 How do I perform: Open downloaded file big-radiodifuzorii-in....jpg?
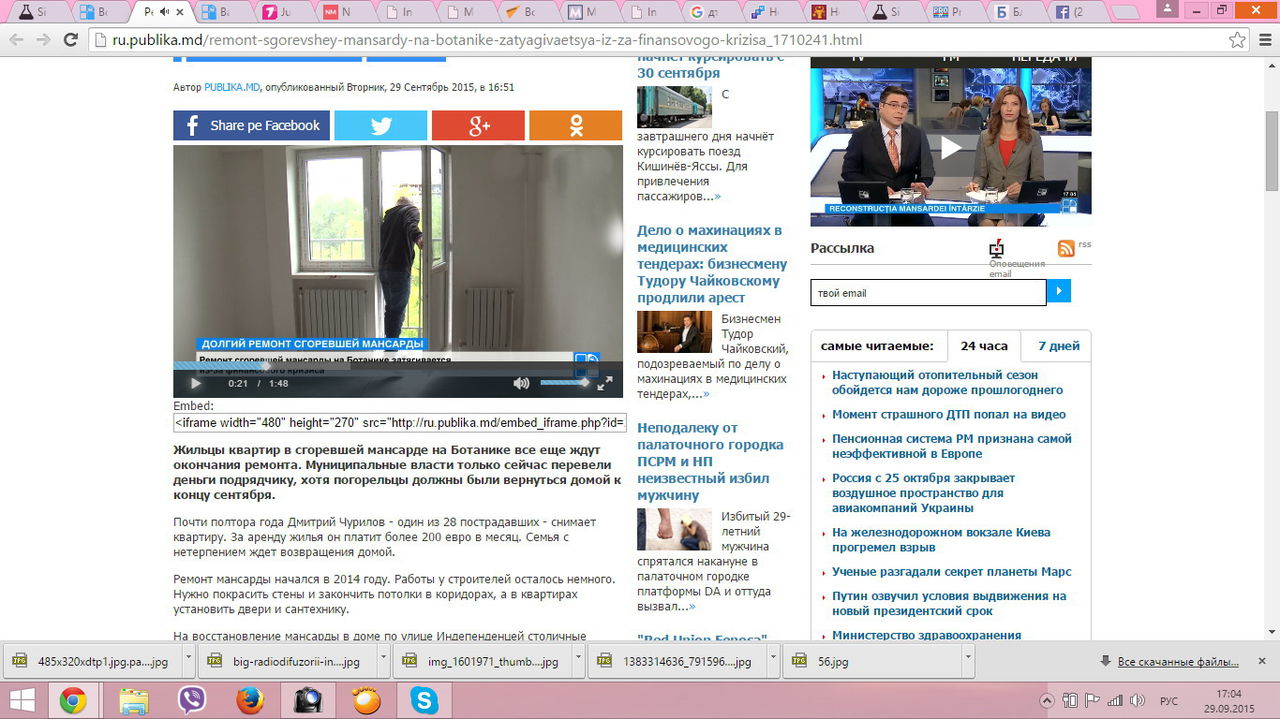coord(285,661)
